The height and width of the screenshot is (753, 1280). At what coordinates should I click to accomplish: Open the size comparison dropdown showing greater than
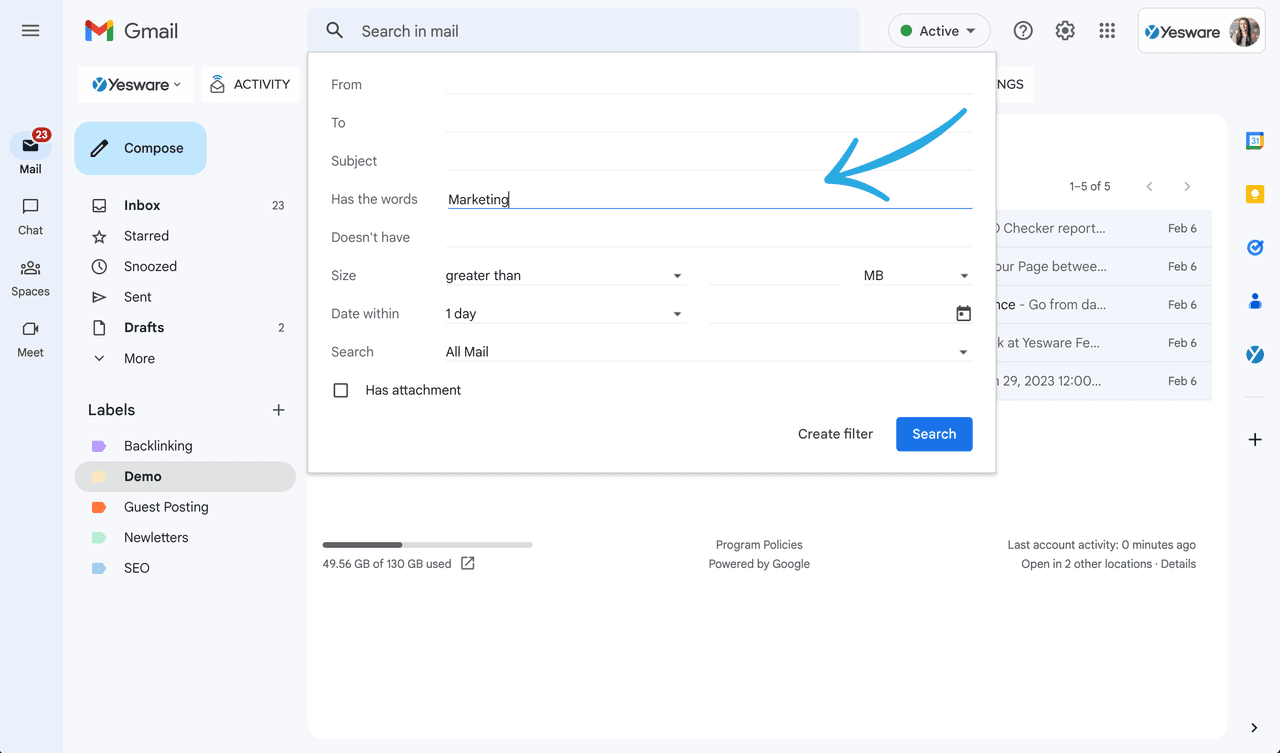(565, 275)
